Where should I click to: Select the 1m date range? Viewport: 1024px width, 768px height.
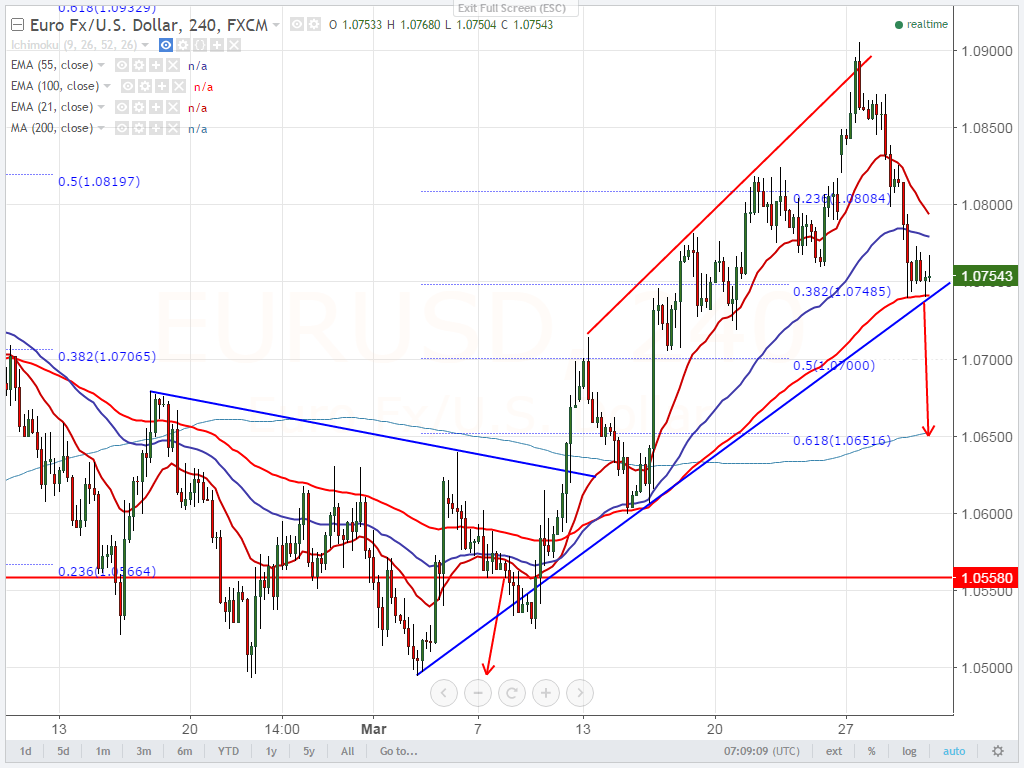(103, 751)
